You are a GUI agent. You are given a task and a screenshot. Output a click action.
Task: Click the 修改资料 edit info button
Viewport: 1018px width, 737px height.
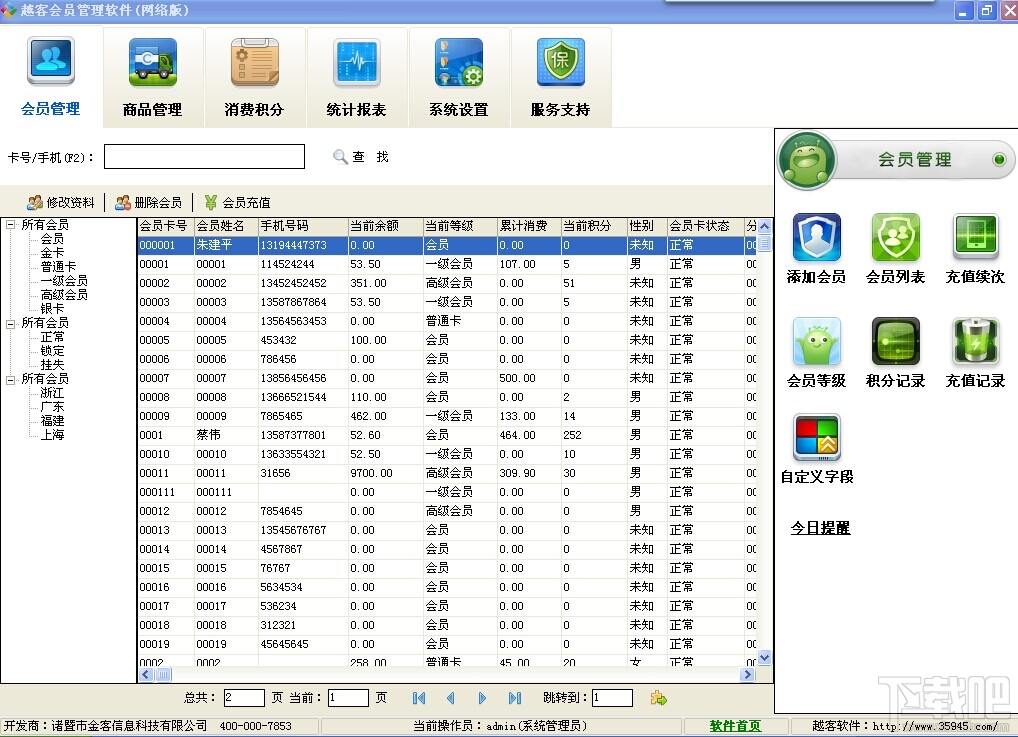click(61, 202)
